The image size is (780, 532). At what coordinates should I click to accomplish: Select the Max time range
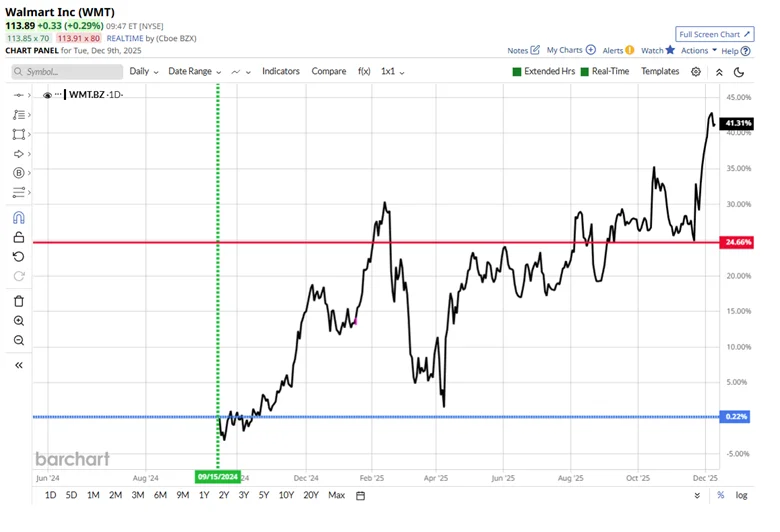pos(336,495)
